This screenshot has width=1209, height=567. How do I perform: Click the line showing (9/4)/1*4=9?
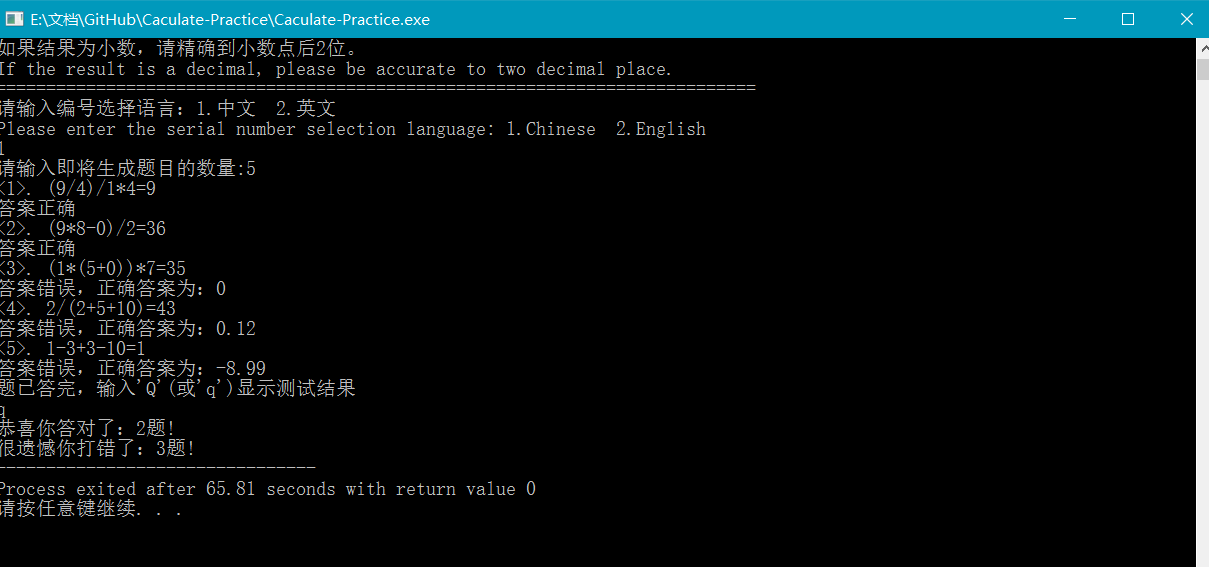[78, 189]
